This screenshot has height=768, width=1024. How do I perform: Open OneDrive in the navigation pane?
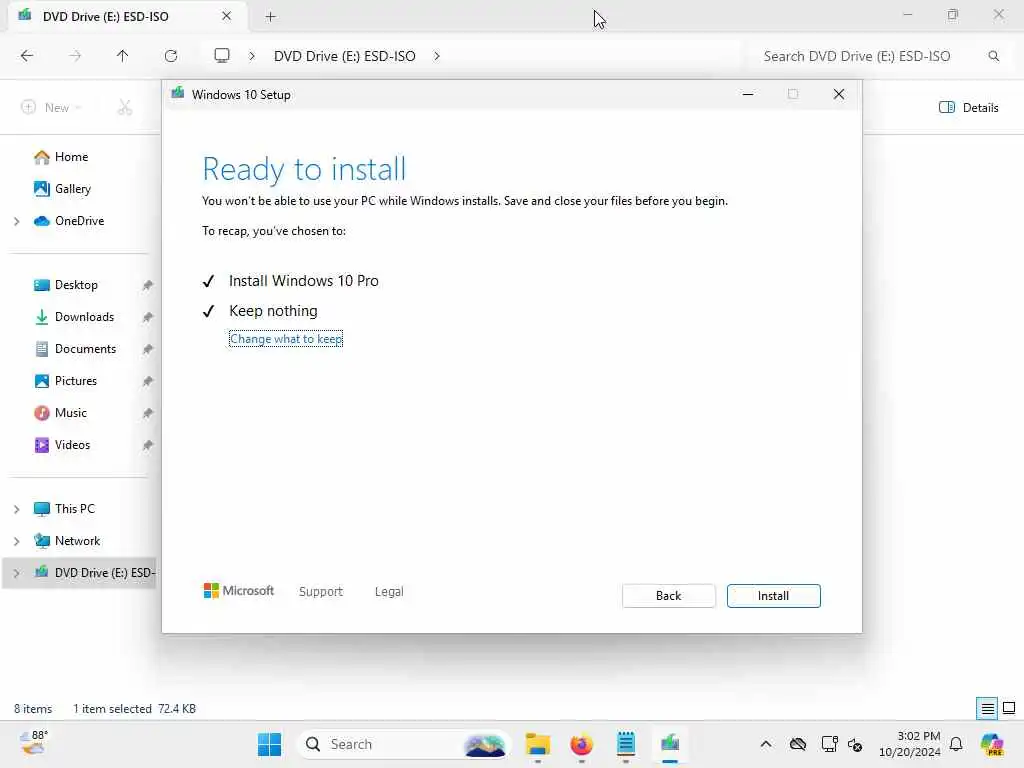[80, 221]
